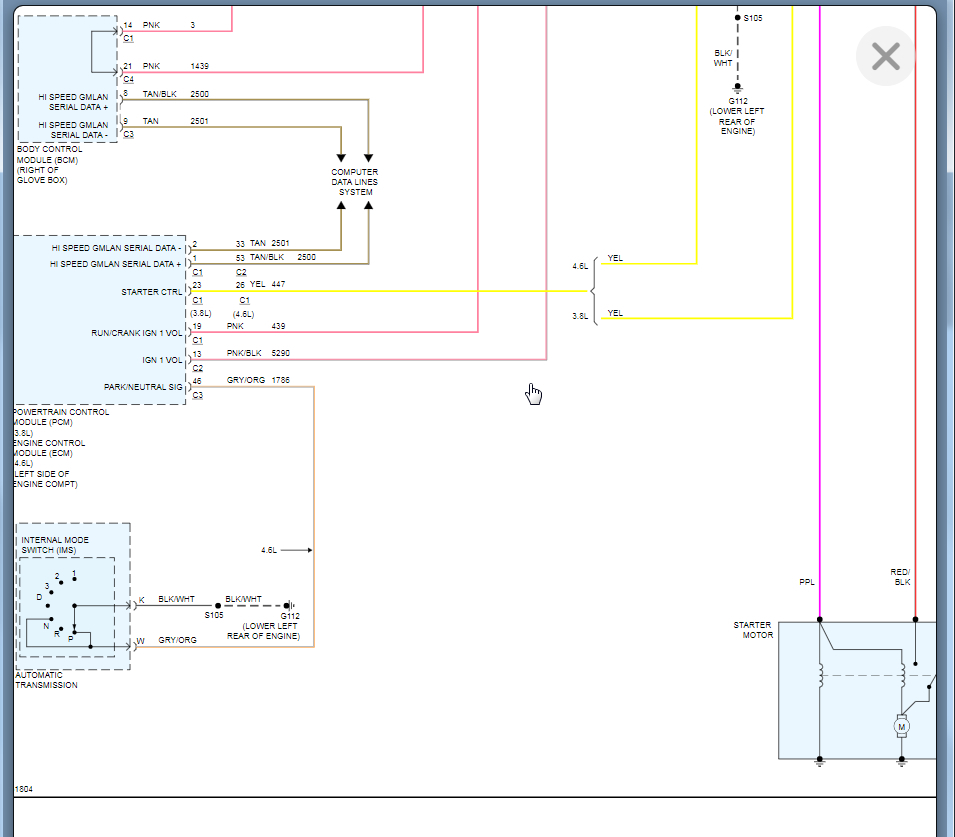Click the Automatic Transmission label
Screen dimensions: 955x837
pyautogui.click(x=46, y=680)
